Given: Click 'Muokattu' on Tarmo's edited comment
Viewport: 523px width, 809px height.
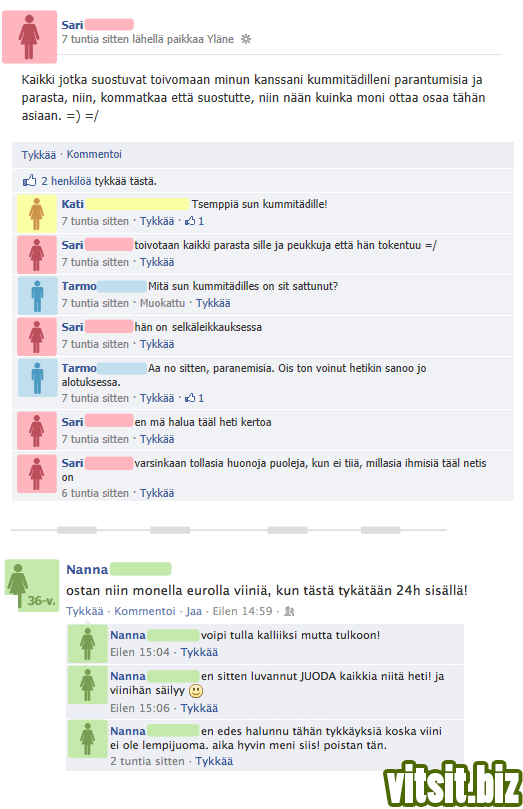Looking at the screenshot, I should click(x=162, y=303).
